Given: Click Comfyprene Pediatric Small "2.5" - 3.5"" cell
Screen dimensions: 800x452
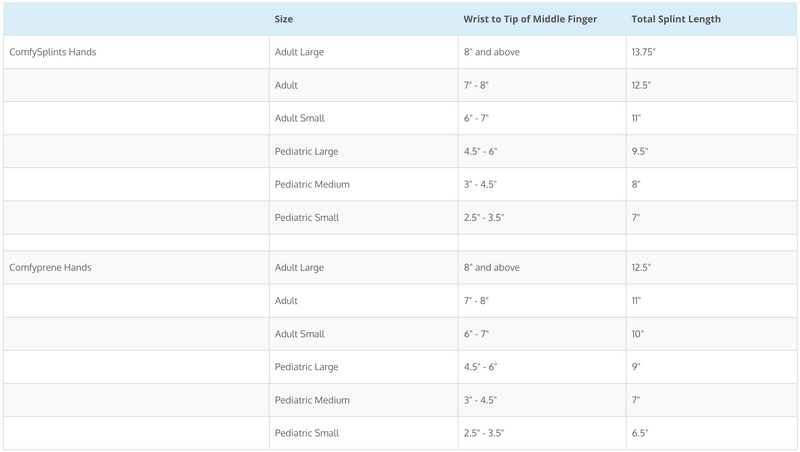Looking at the screenshot, I should [x=484, y=433].
